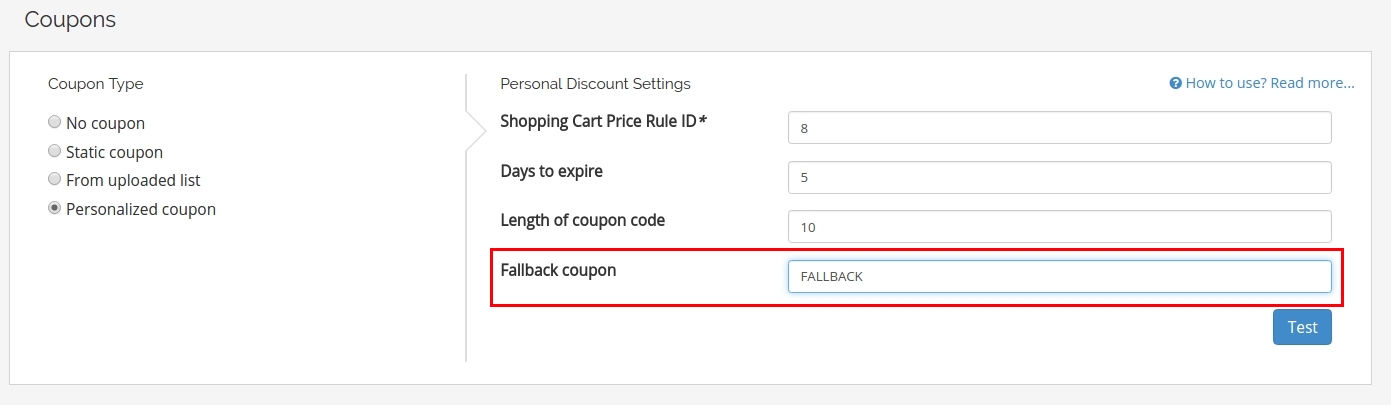
Task: Click the 'Shopping Cart Price Rule ID' label
Action: [x=603, y=121]
